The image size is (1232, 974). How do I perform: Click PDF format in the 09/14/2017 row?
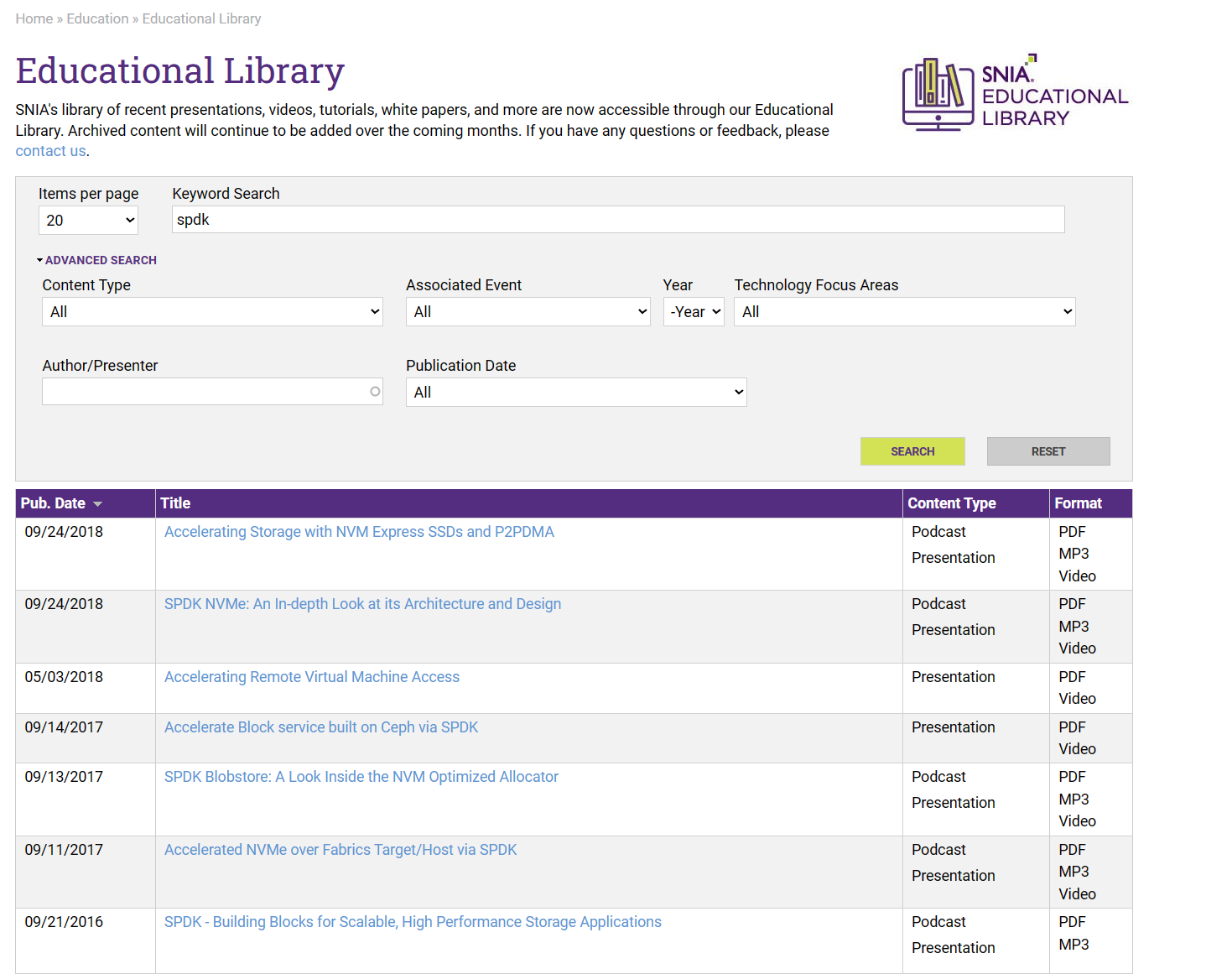click(1072, 727)
